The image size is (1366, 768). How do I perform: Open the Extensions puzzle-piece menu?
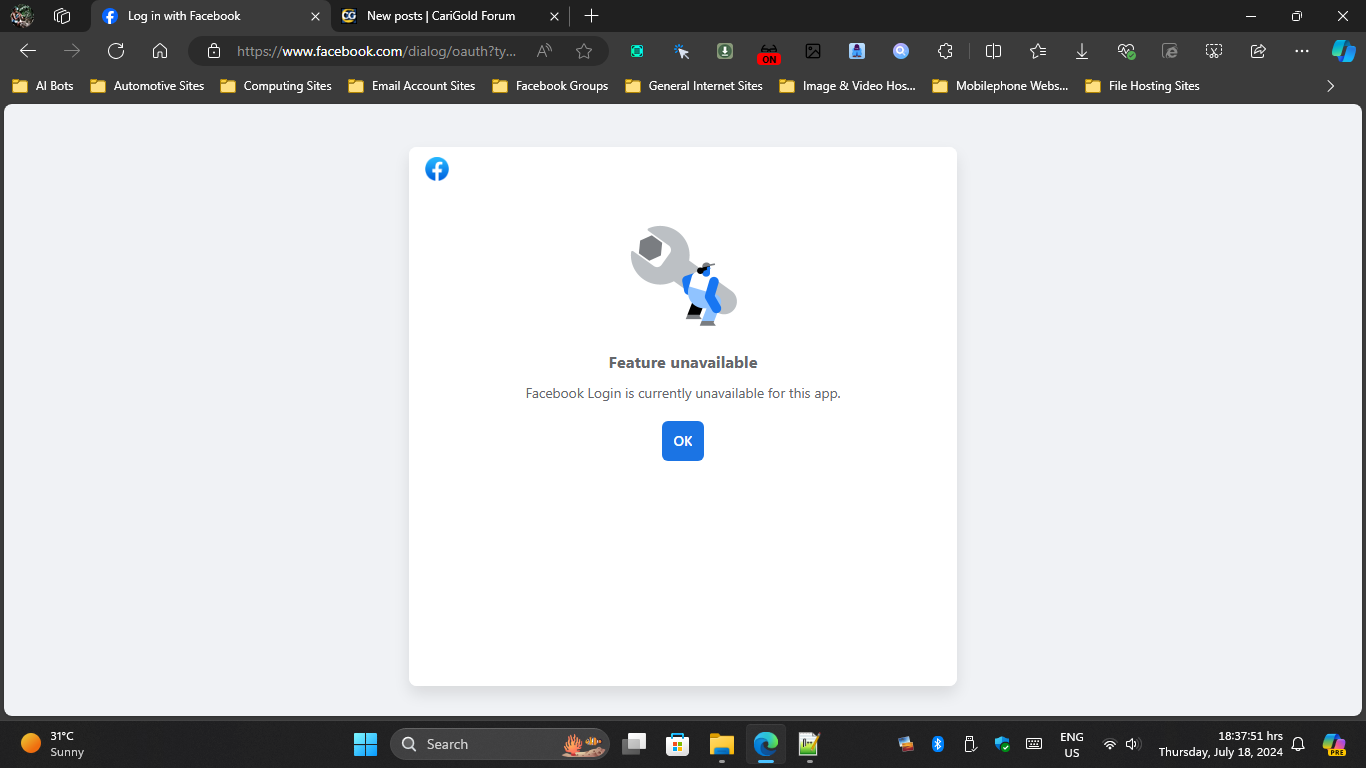pyautogui.click(x=945, y=51)
